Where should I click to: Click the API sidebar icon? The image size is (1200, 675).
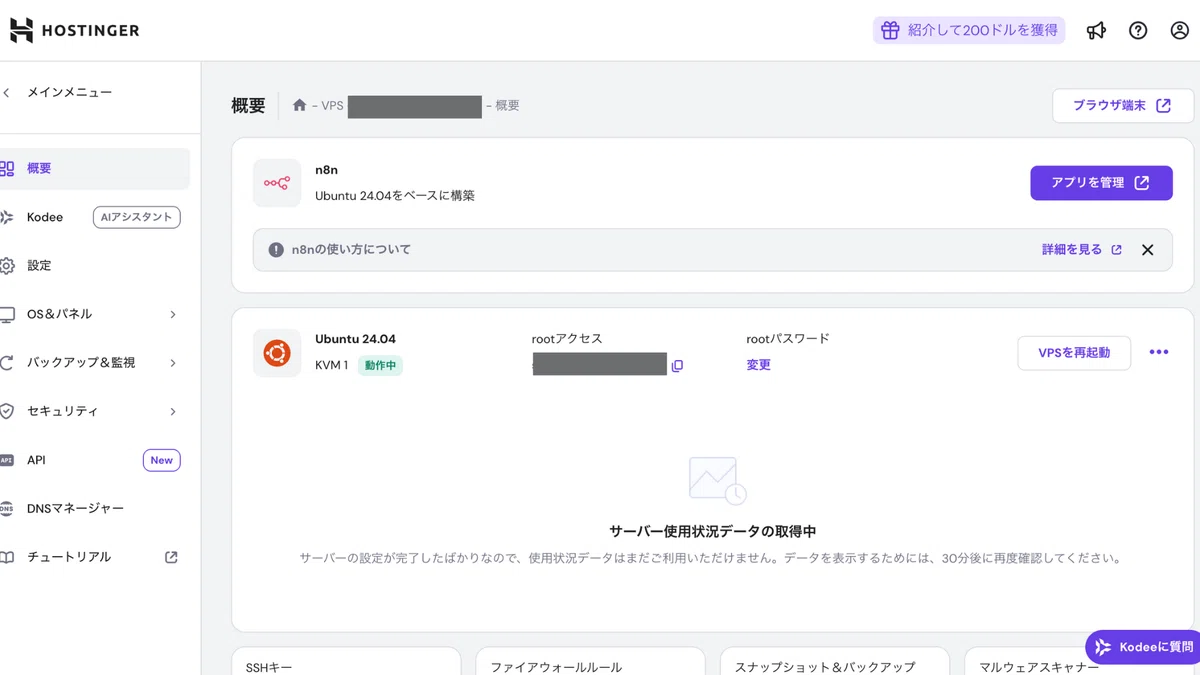click(6, 460)
